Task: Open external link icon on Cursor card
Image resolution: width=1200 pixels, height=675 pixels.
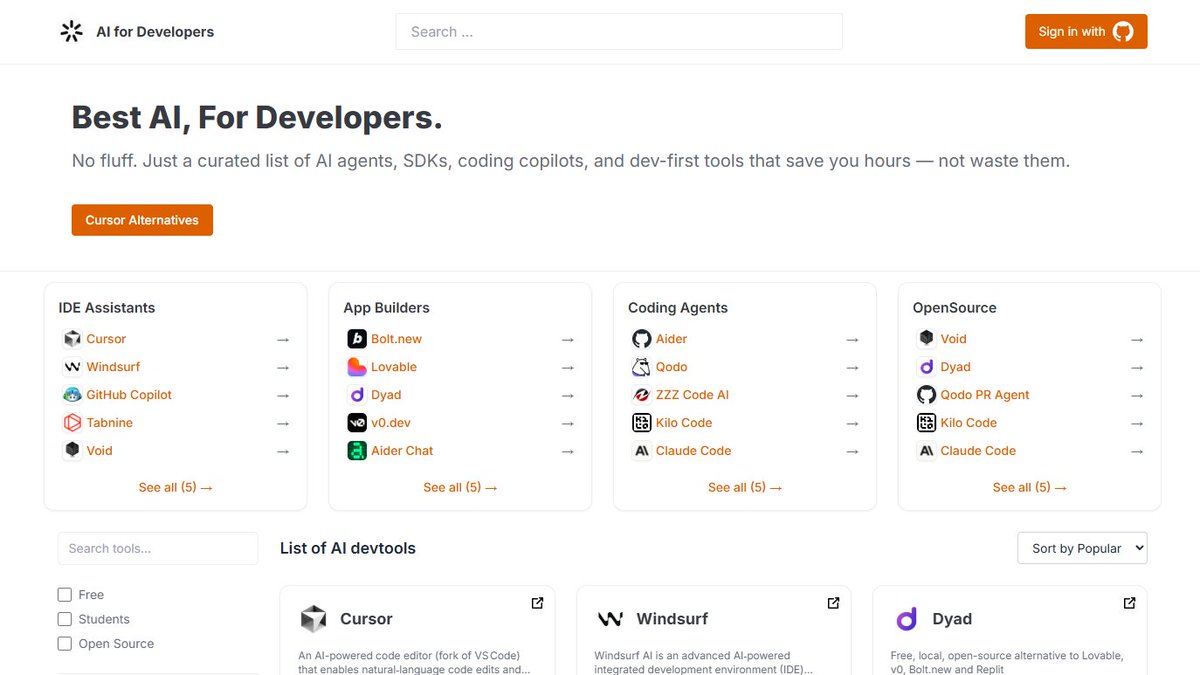Action: [537, 603]
